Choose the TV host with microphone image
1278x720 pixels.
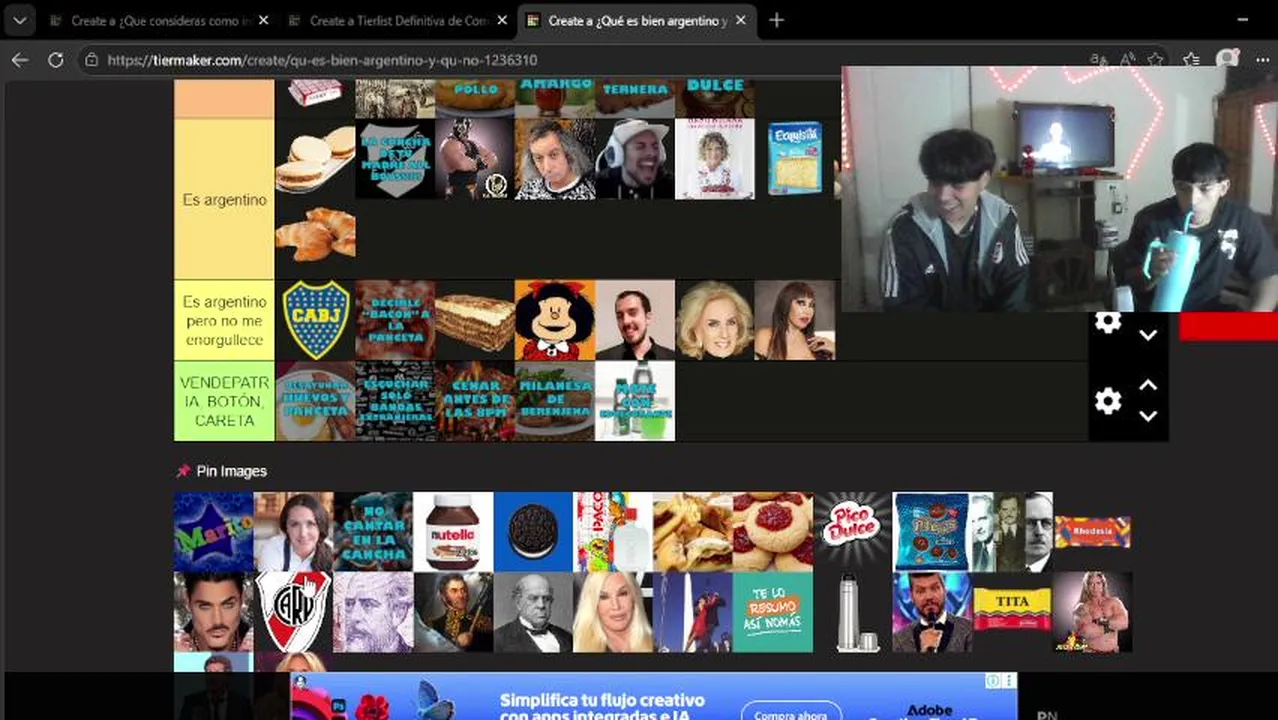932,612
